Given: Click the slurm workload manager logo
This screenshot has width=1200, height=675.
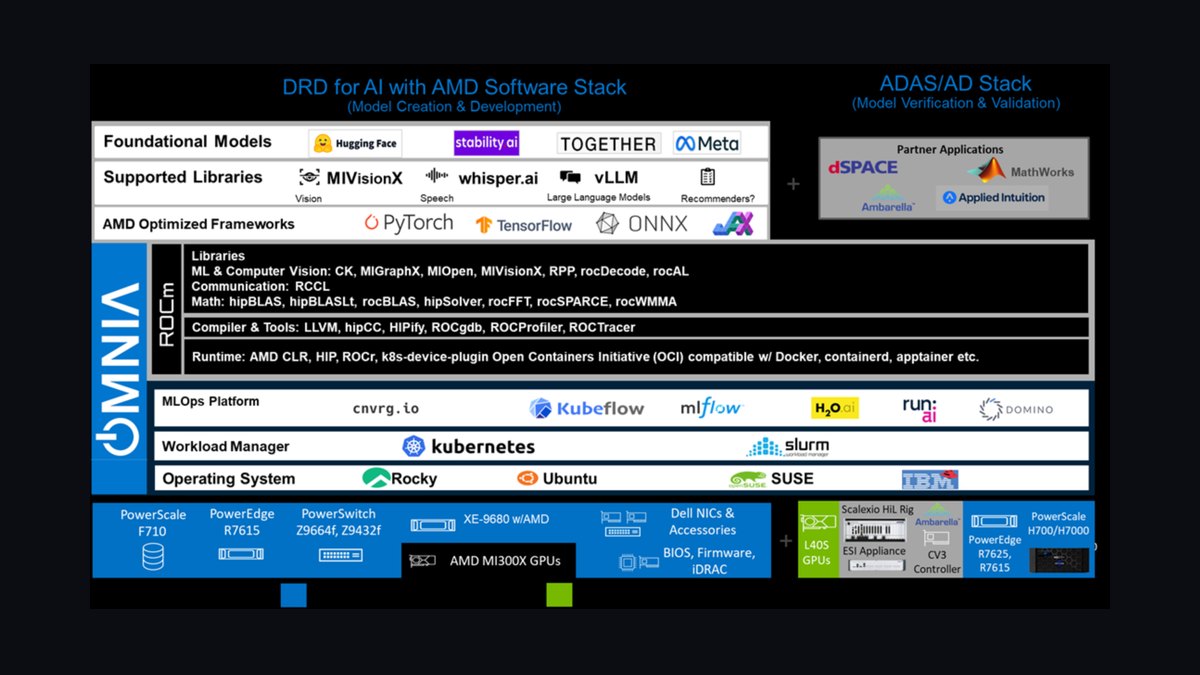Looking at the screenshot, I should tap(788, 446).
